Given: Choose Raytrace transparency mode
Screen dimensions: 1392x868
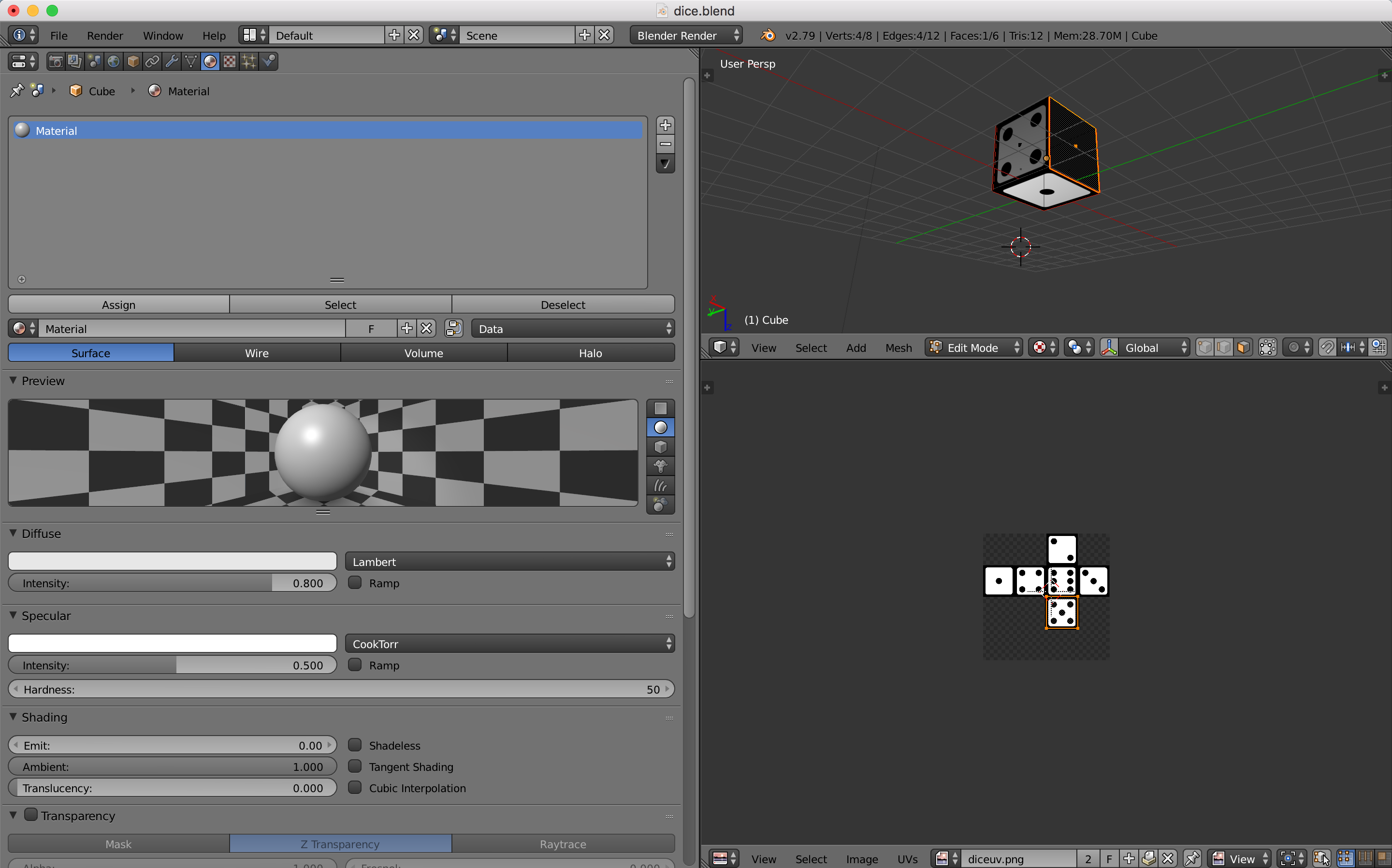Looking at the screenshot, I should coord(563,843).
